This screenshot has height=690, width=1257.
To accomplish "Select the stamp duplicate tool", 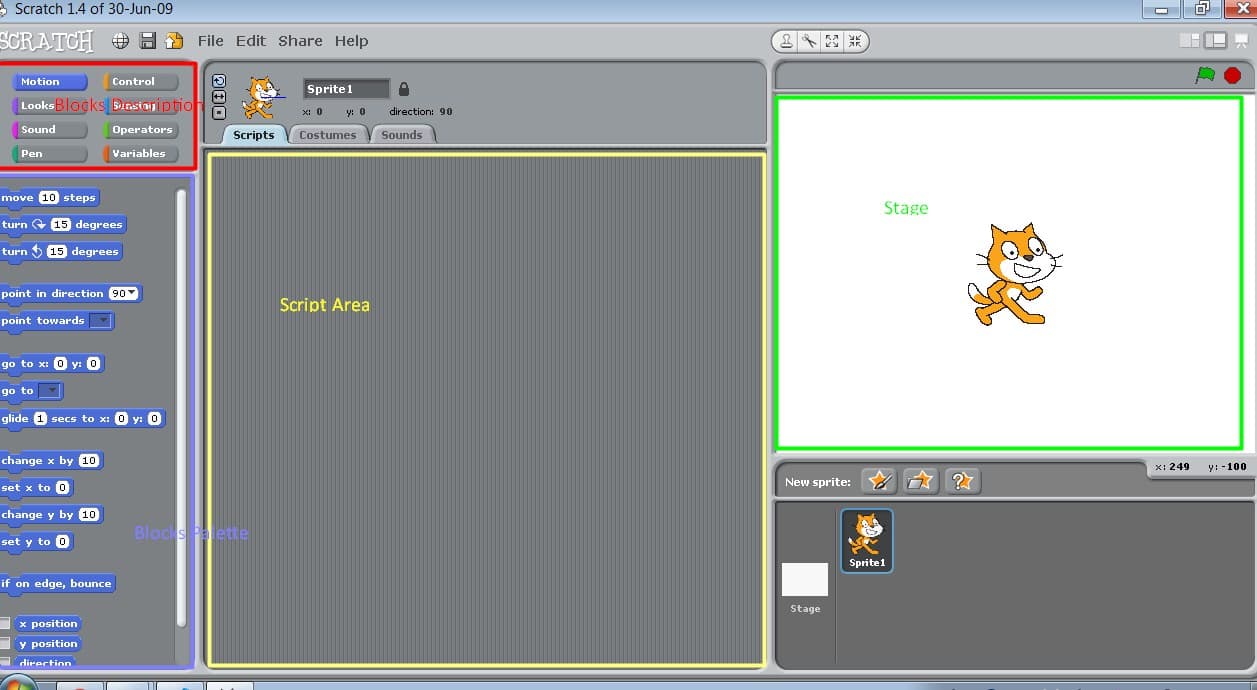I will (x=787, y=41).
